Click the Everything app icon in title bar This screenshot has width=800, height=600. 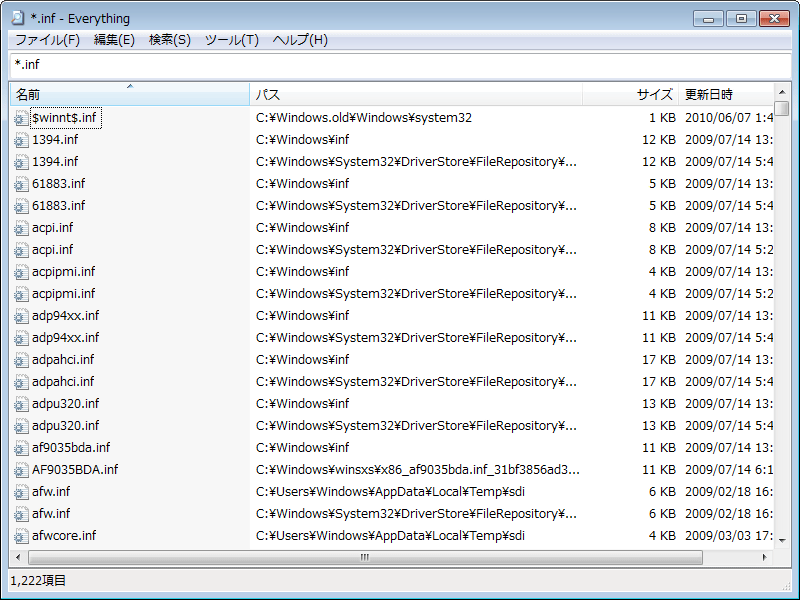pyautogui.click(x=18, y=18)
